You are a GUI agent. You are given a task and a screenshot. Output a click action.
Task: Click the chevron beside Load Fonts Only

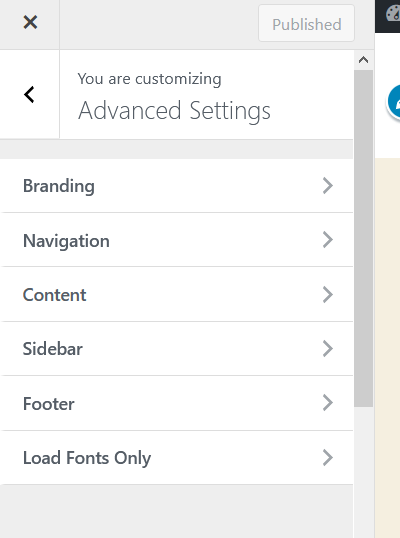[x=328, y=457]
